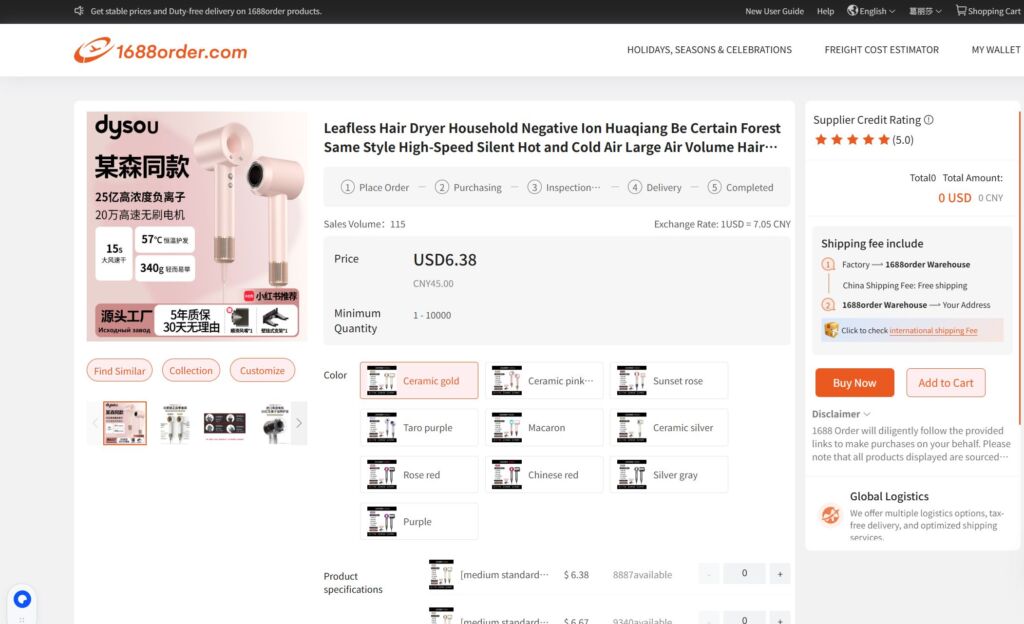
Task: Click the 1688order.com logo
Action: tap(160, 50)
